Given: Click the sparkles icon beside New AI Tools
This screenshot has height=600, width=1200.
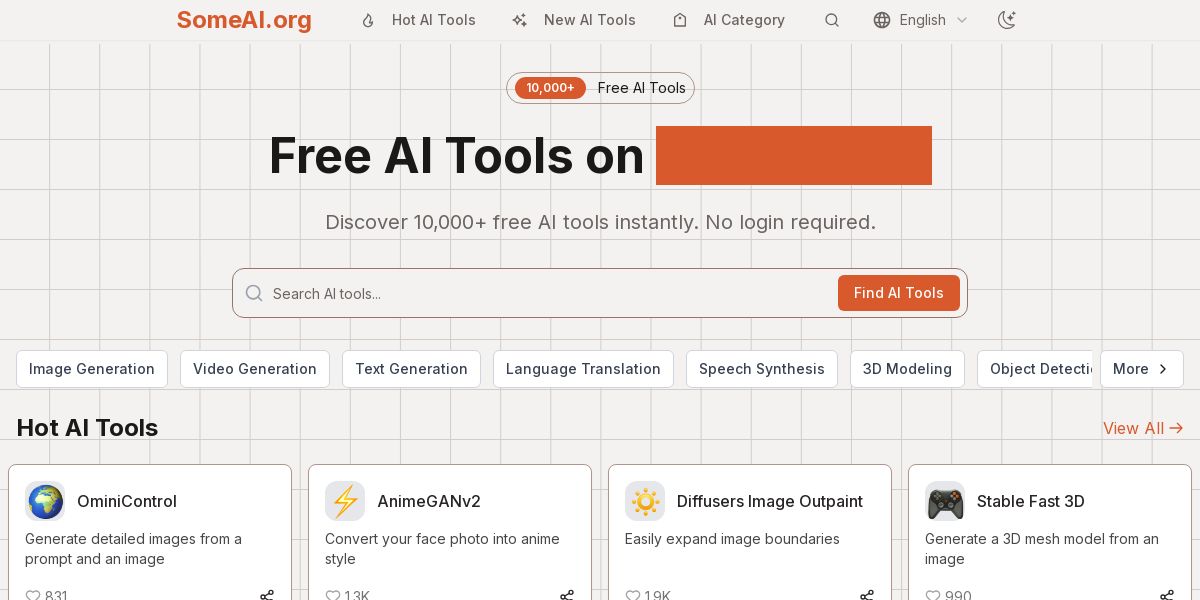Looking at the screenshot, I should 519,20.
